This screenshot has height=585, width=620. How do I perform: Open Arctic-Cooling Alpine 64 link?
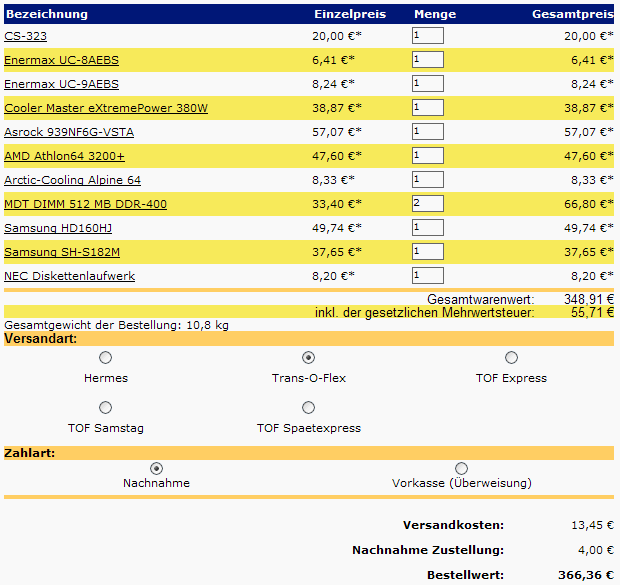72,180
